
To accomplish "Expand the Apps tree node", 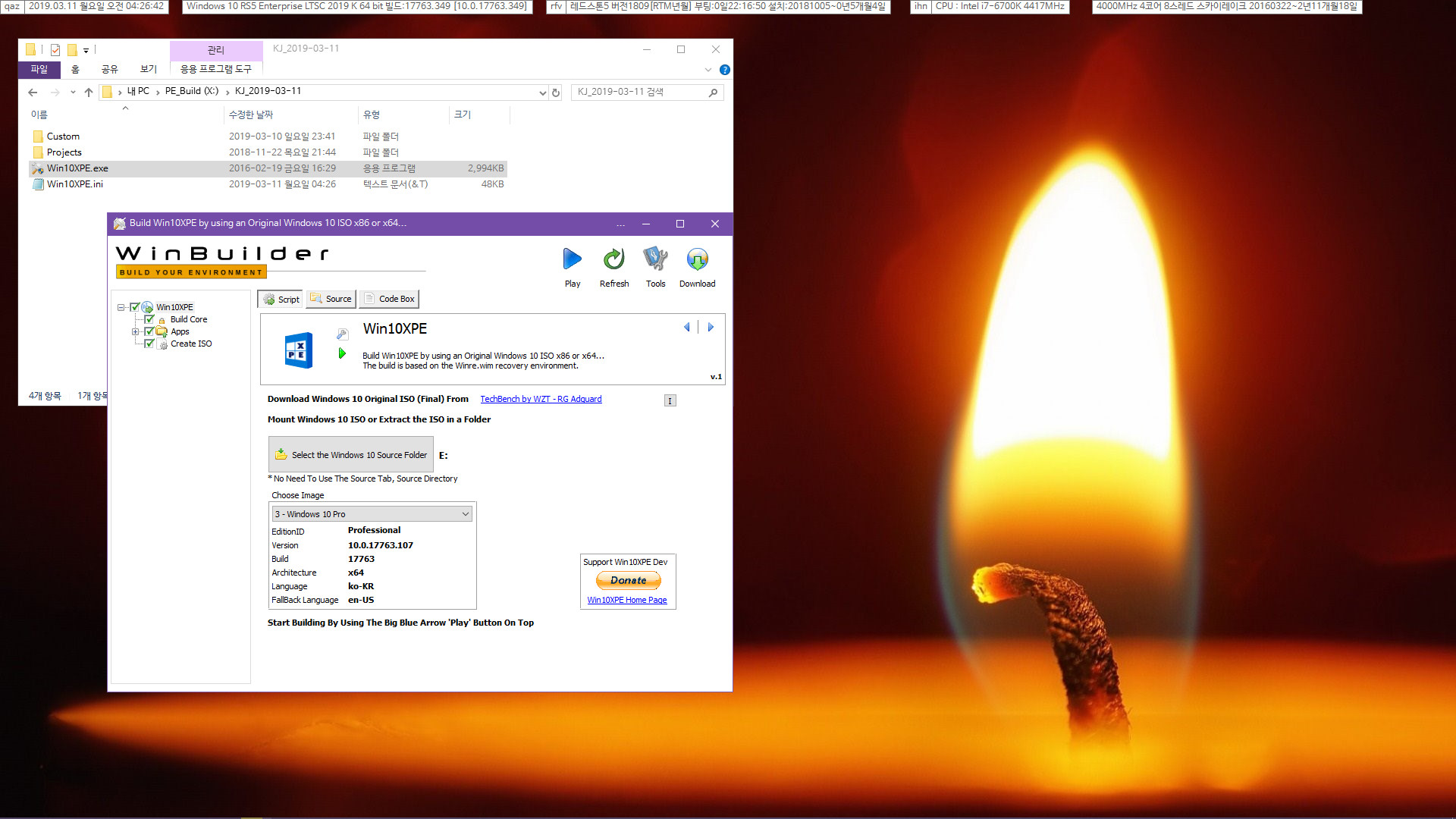I will 135,331.
